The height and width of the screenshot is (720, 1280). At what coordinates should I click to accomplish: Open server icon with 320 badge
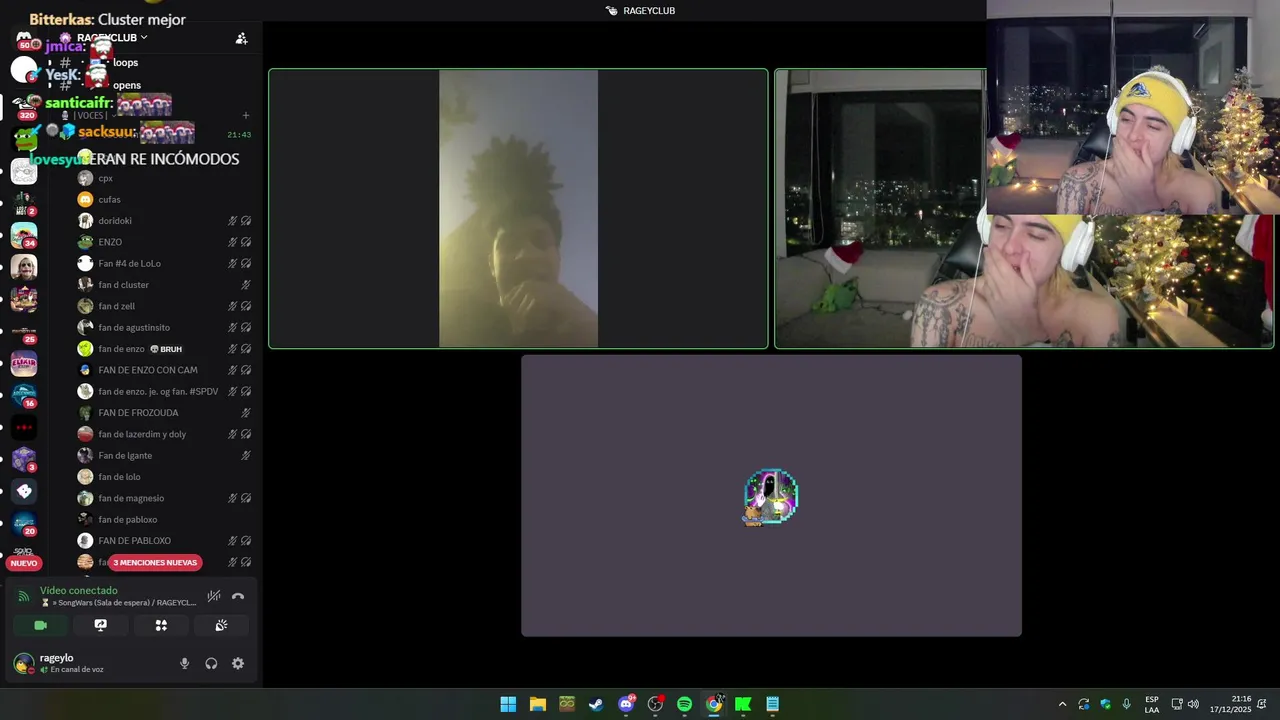[x=24, y=106]
